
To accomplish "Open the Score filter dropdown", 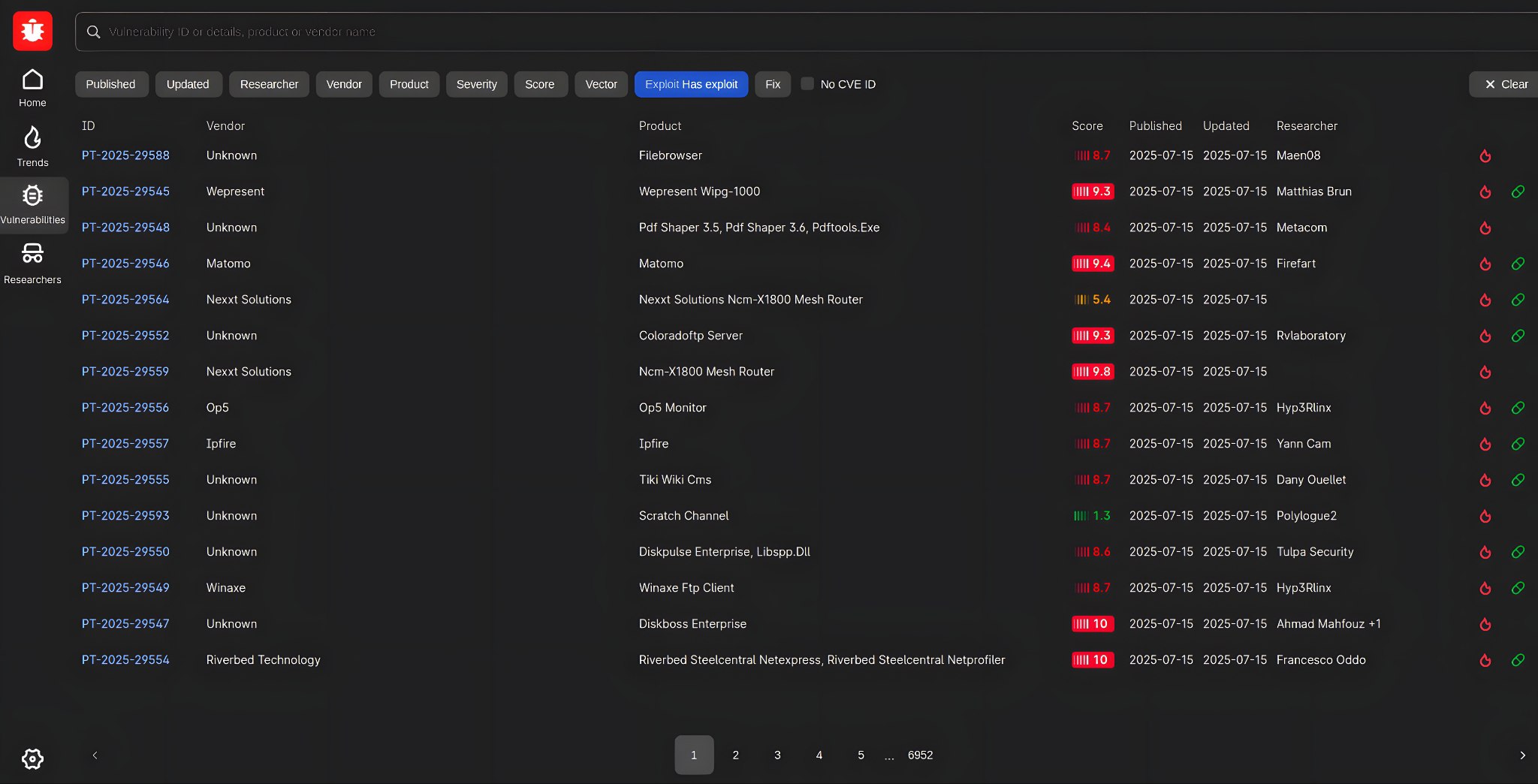I will pyautogui.click(x=540, y=84).
